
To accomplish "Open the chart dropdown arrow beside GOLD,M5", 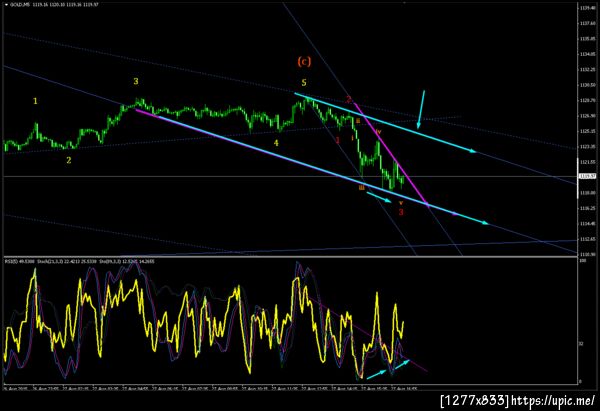I will pyautogui.click(x=6, y=5).
